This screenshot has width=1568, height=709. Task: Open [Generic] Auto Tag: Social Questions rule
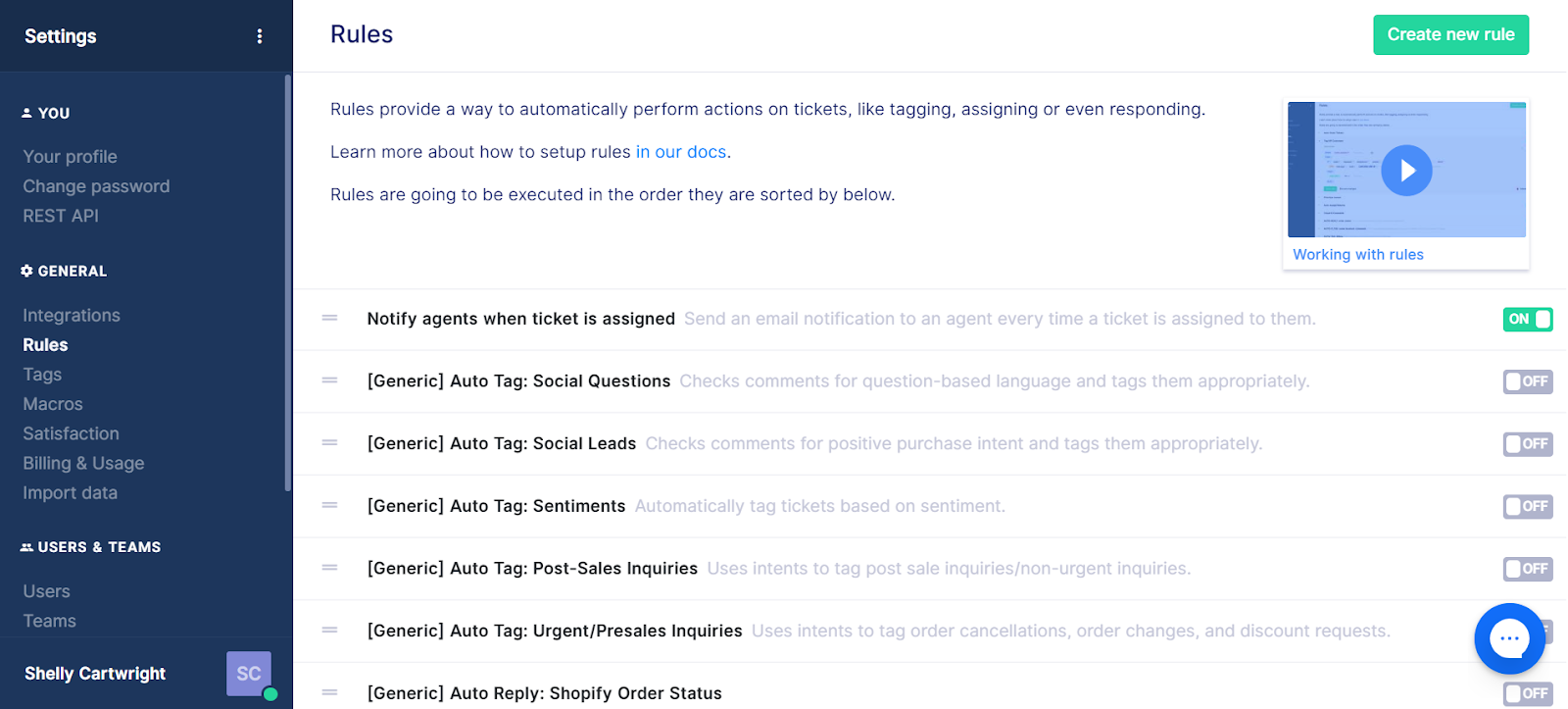click(x=518, y=381)
